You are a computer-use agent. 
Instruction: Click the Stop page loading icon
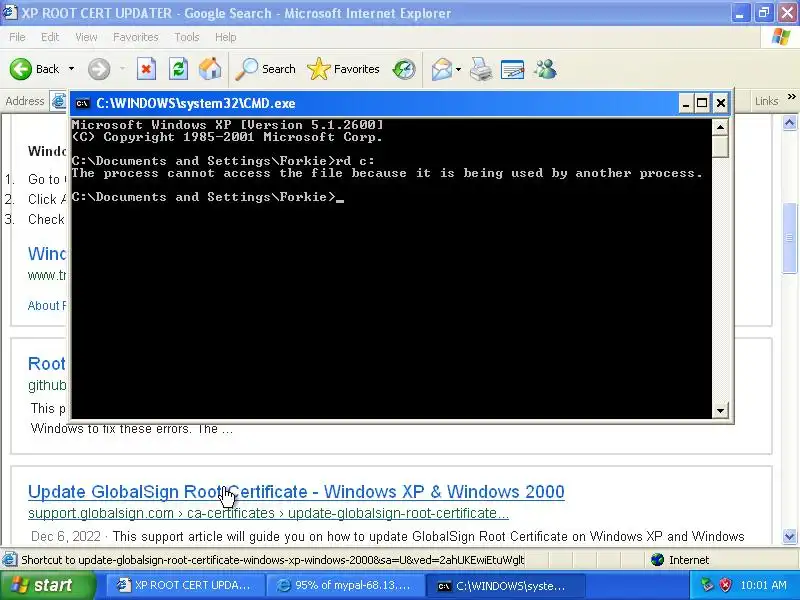click(x=146, y=69)
